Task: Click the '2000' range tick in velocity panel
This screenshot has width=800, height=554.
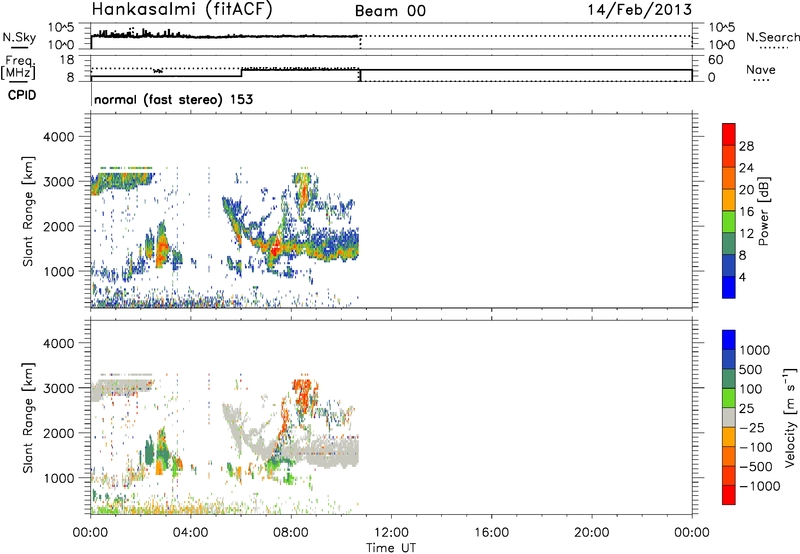Action: [58, 433]
